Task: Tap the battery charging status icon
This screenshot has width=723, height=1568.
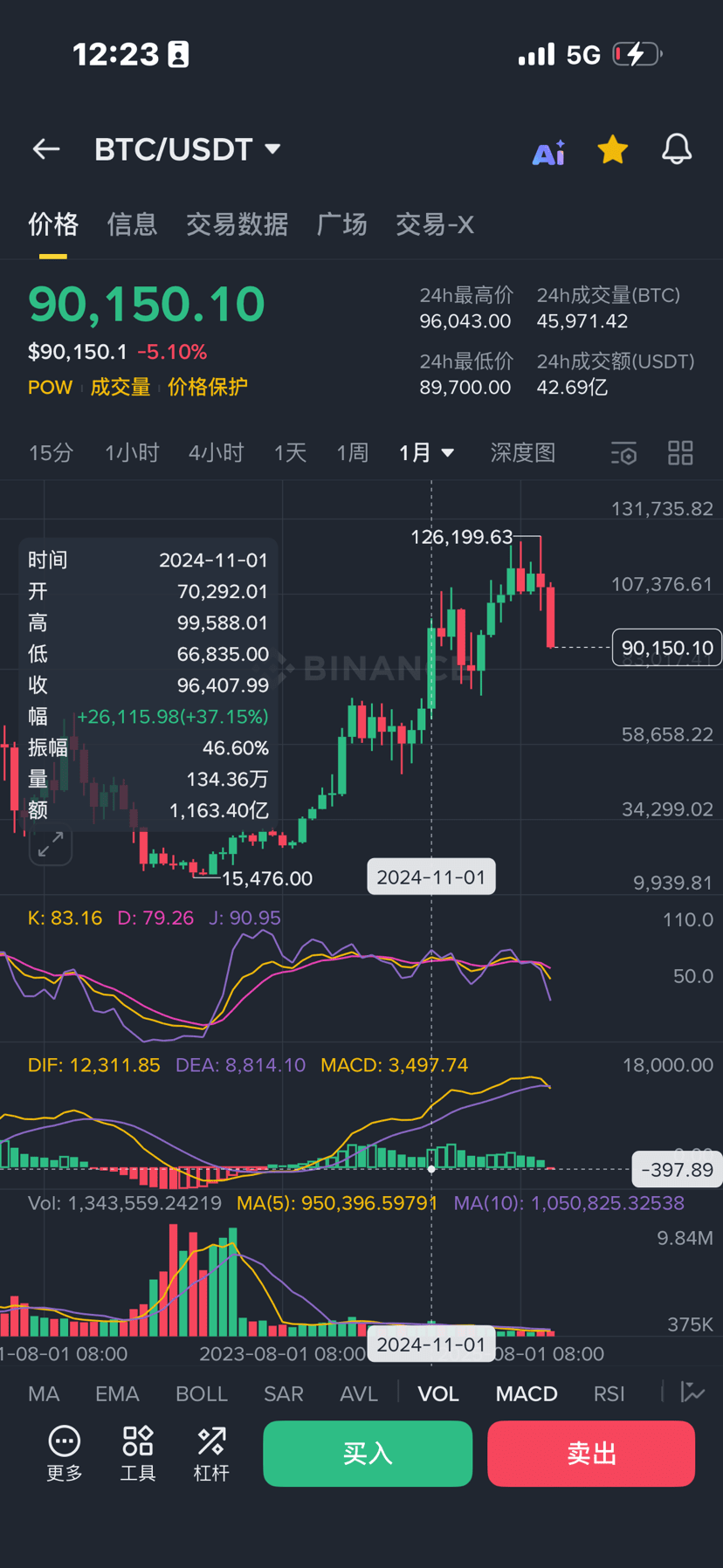Action: pos(637,54)
